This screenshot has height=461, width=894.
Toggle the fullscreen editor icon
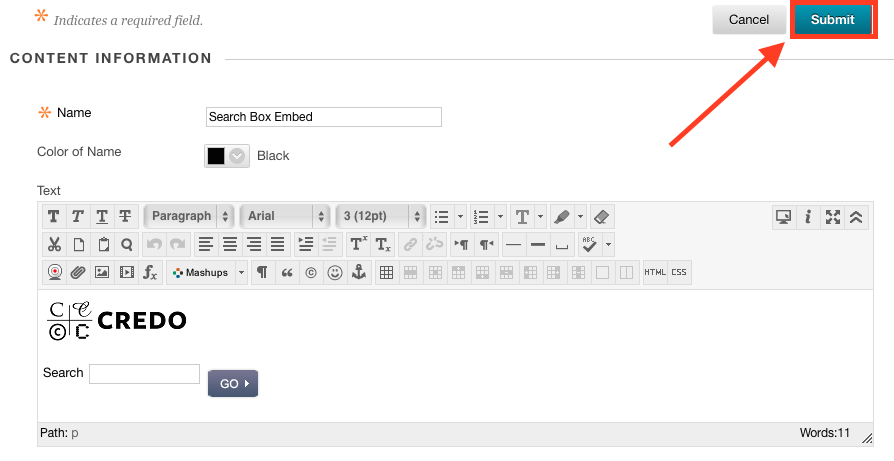tap(832, 217)
